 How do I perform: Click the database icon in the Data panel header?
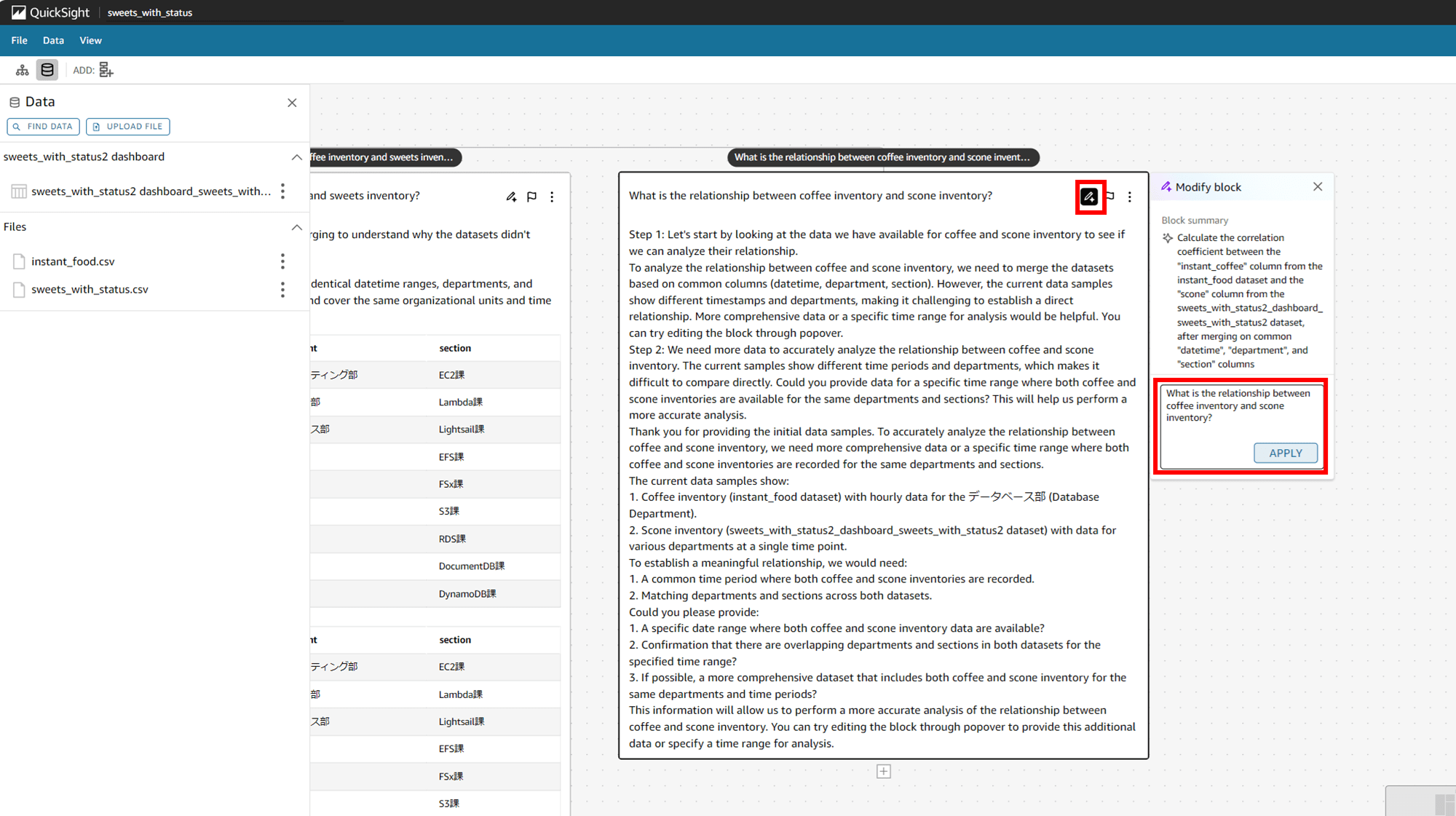pos(15,103)
